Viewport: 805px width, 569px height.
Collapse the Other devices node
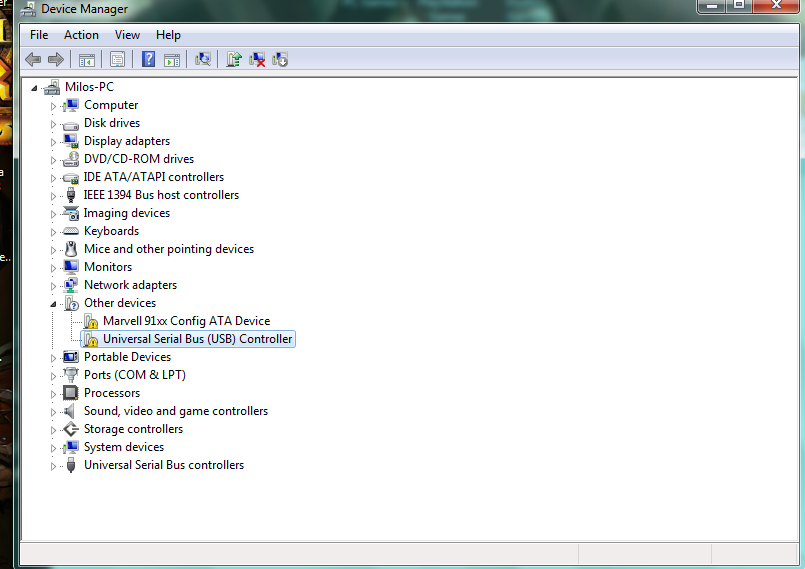coord(53,304)
